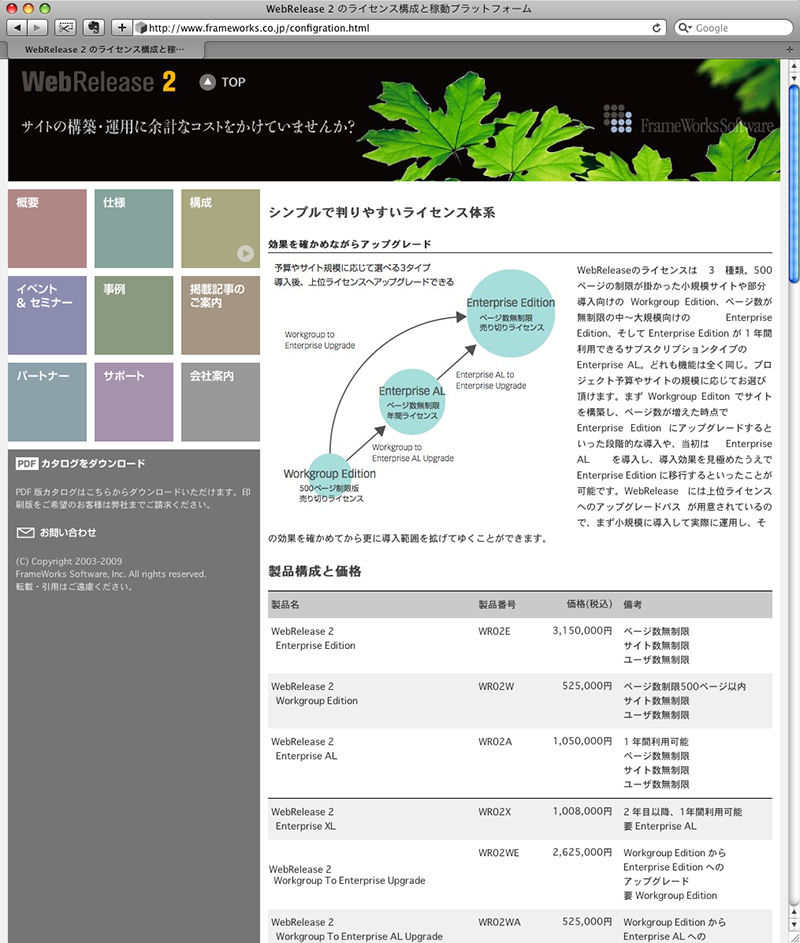Click the price 1,050,000円

[582, 742]
